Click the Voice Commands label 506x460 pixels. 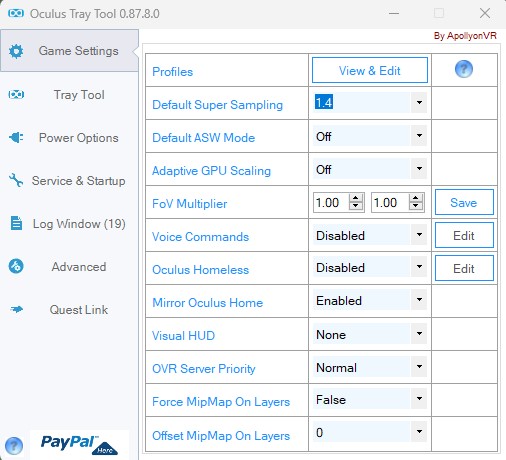point(200,237)
